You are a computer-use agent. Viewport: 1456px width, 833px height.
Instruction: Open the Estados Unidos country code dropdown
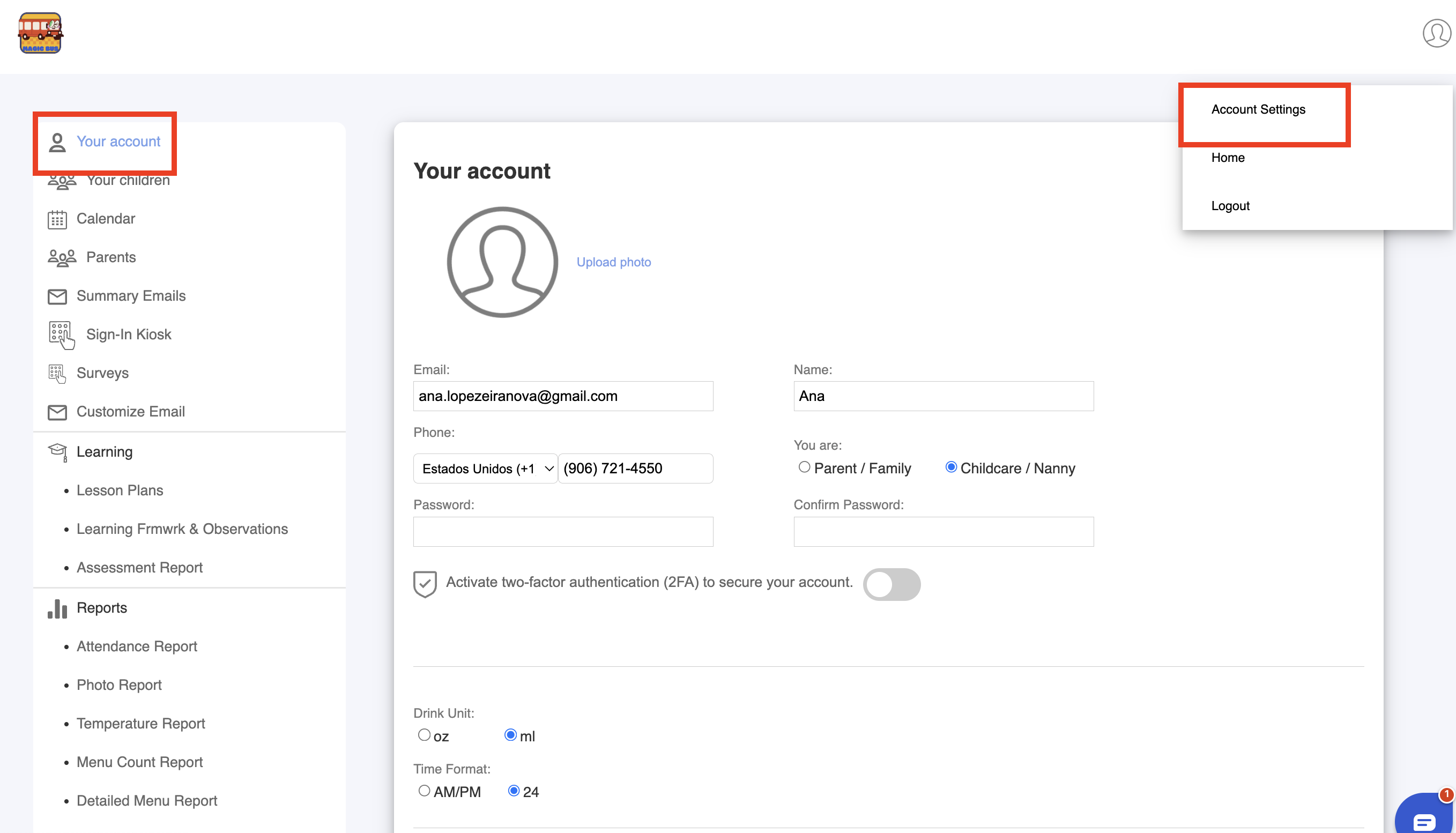click(x=485, y=468)
